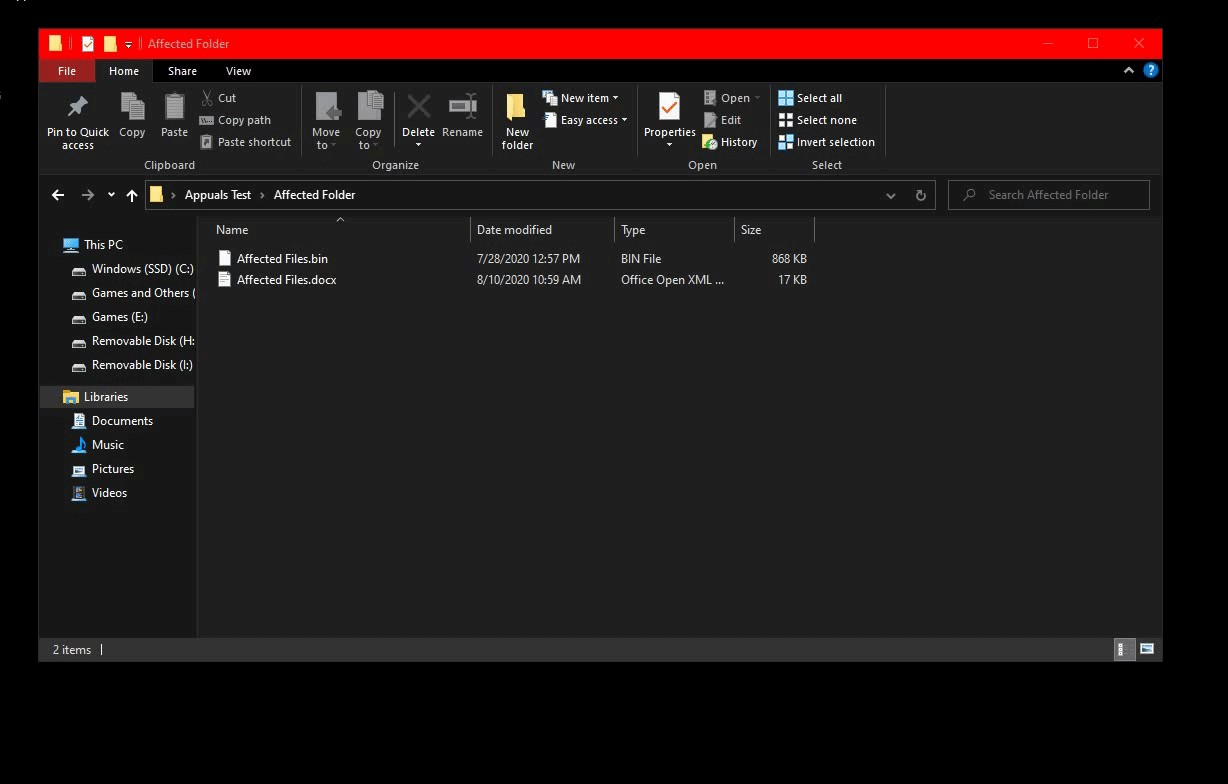Click the BIN File type cell

coord(641,259)
